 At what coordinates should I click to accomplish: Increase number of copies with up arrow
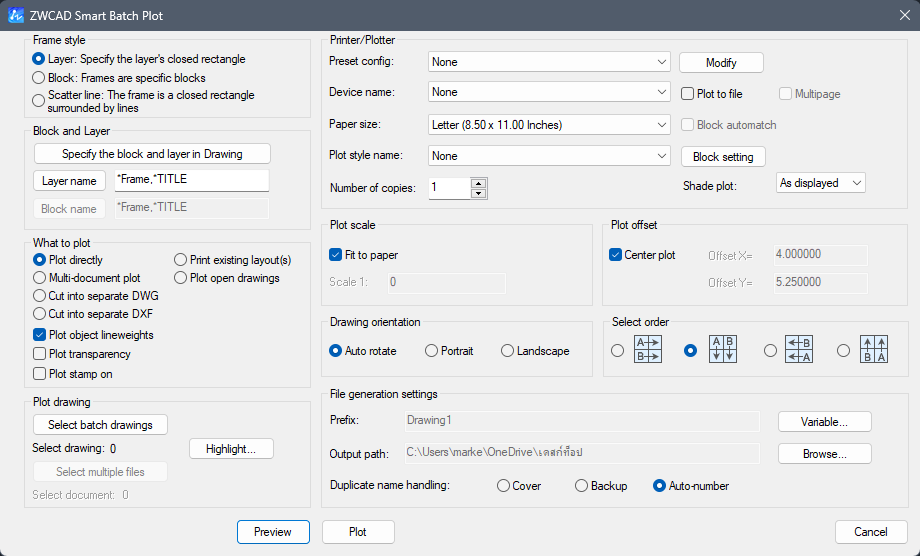479,183
